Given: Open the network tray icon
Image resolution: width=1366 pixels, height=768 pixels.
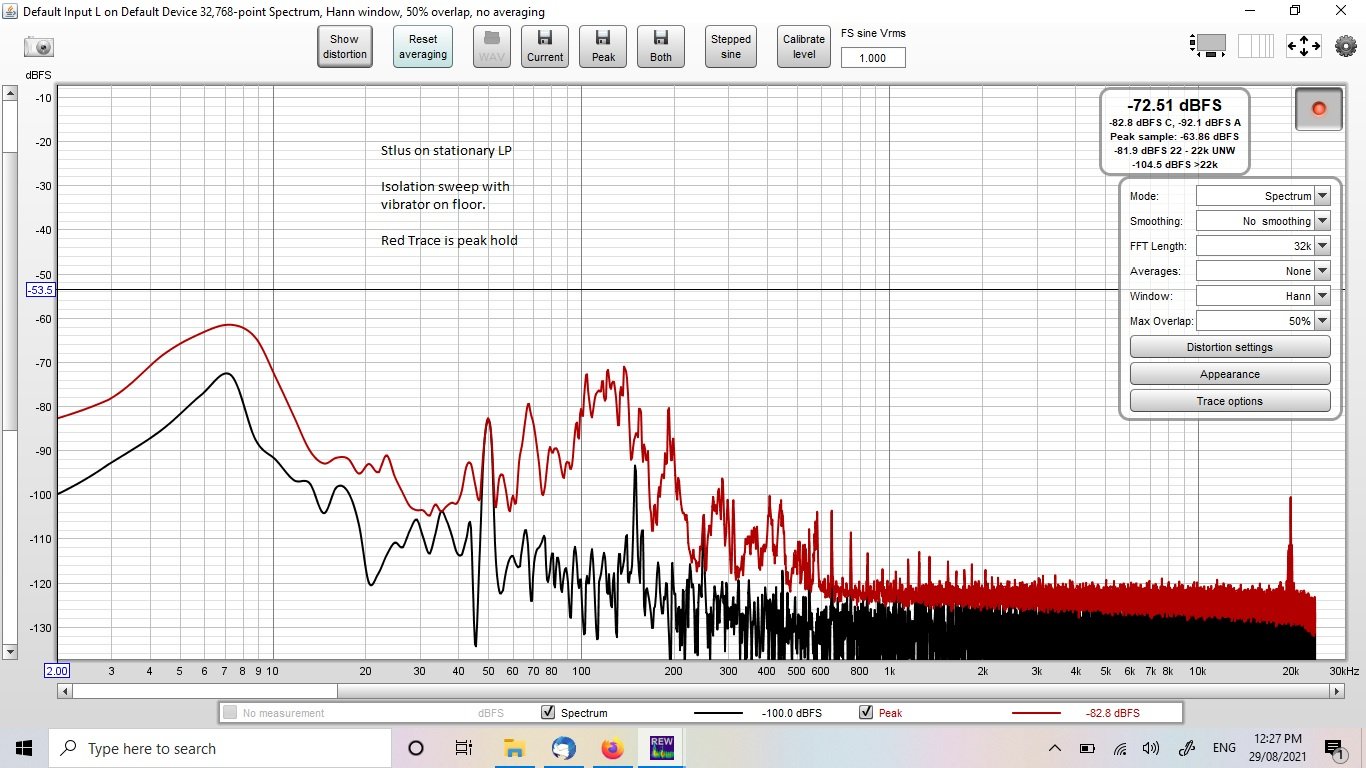Looking at the screenshot, I should tap(1120, 748).
